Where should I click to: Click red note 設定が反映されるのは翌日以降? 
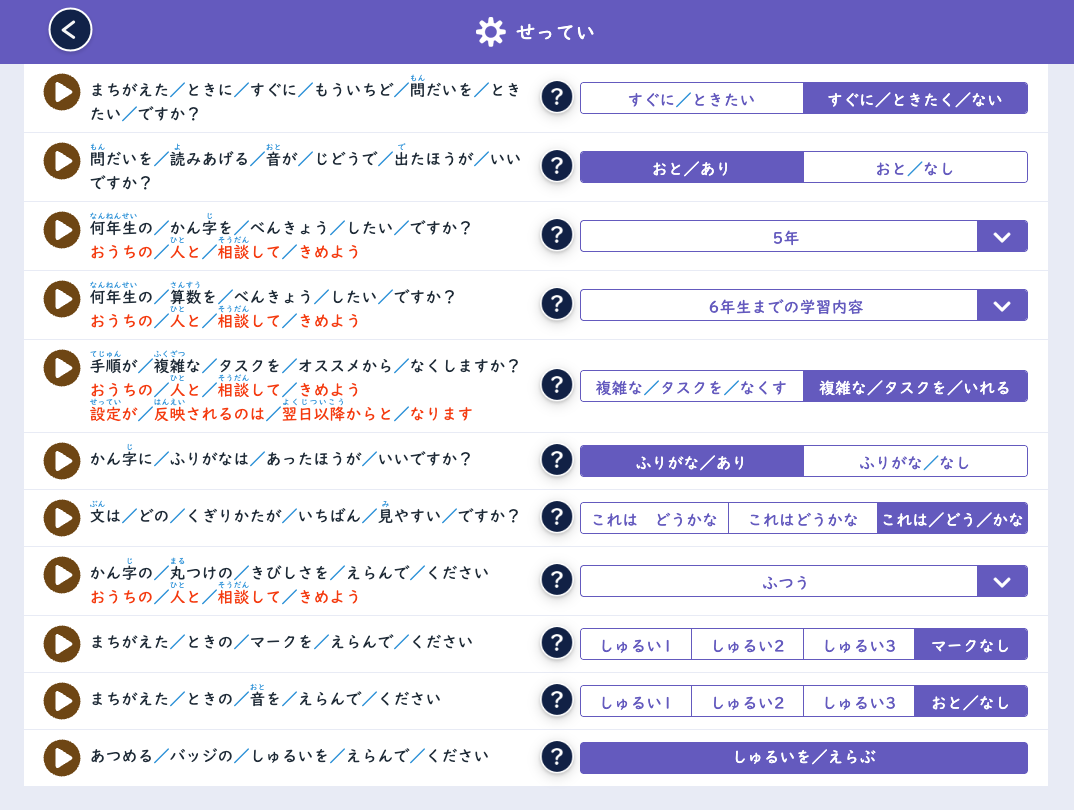[x=282, y=412]
